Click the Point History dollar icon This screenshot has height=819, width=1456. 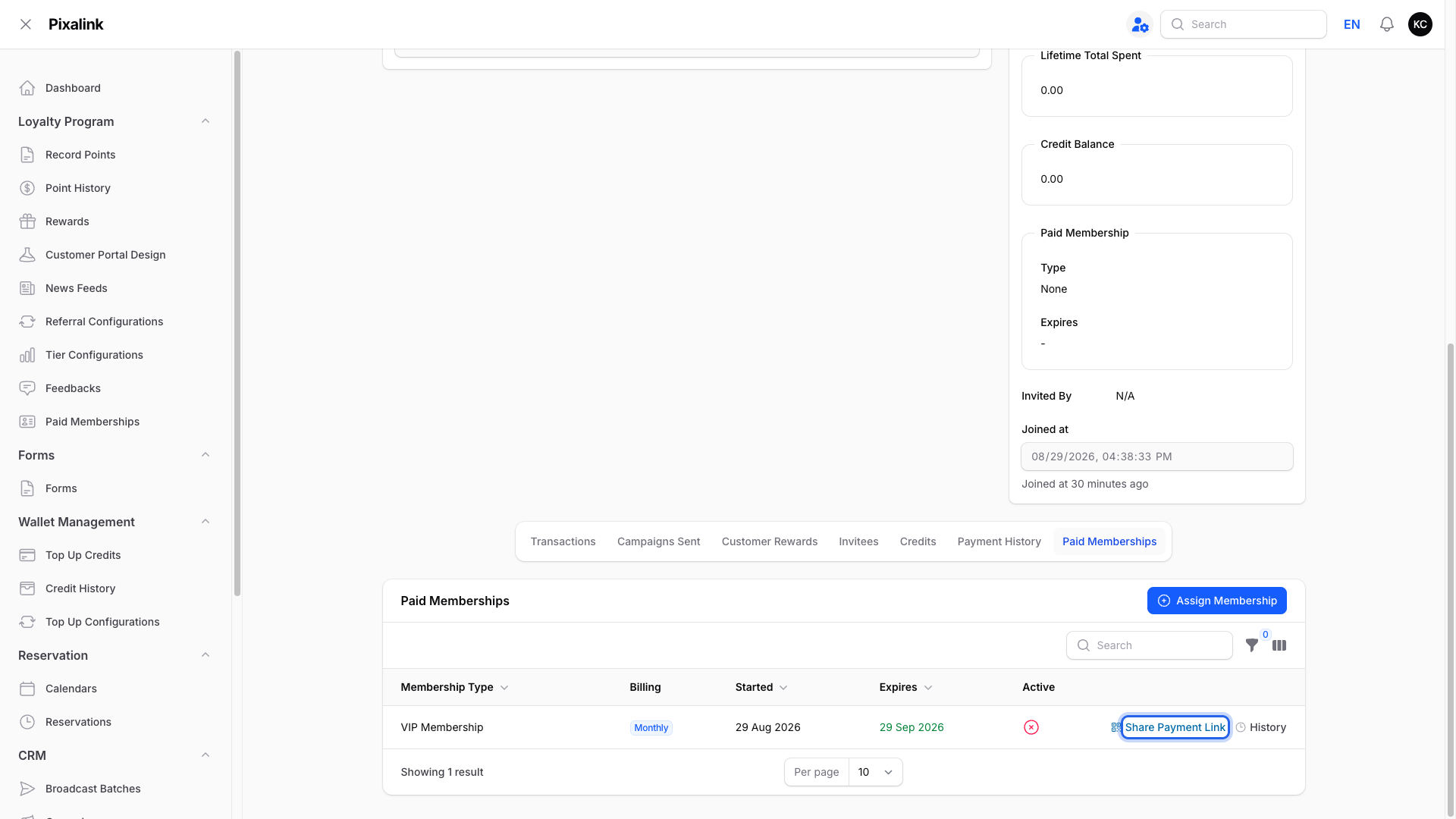[x=27, y=188]
